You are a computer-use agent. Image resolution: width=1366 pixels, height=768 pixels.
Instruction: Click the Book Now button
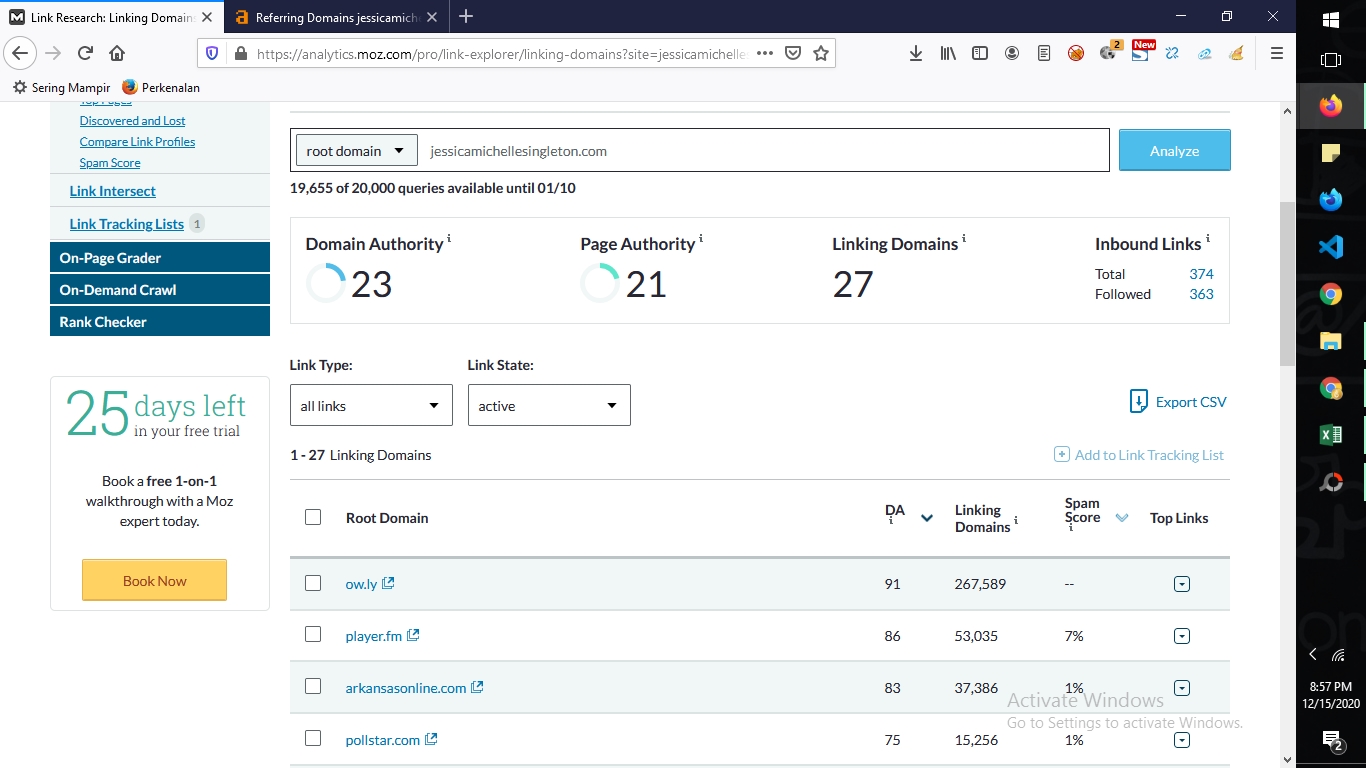click(x=155, y=580)
